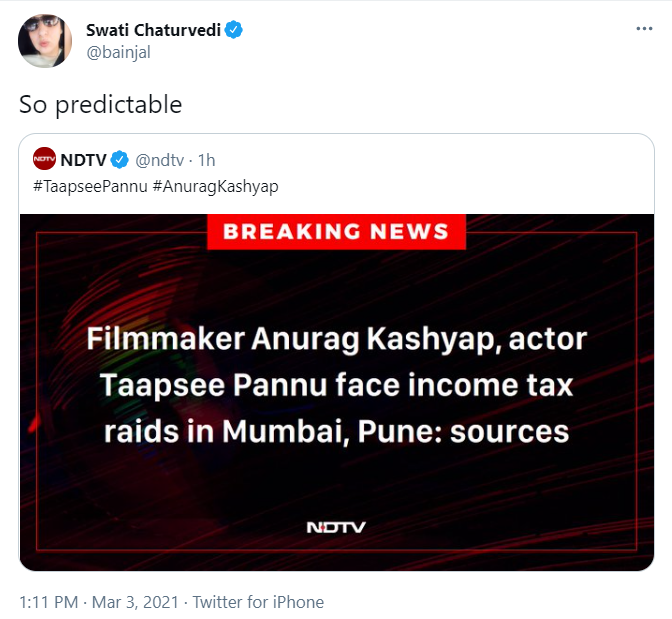Open the NDTV account name in quote
The image size is (672, 619).
coord(83,159)
